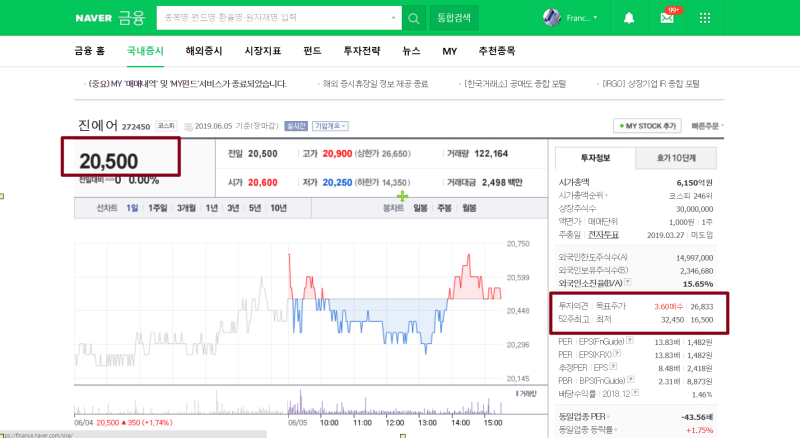
Task: Select the 10년 line chart period
Action: coord(279,208)
